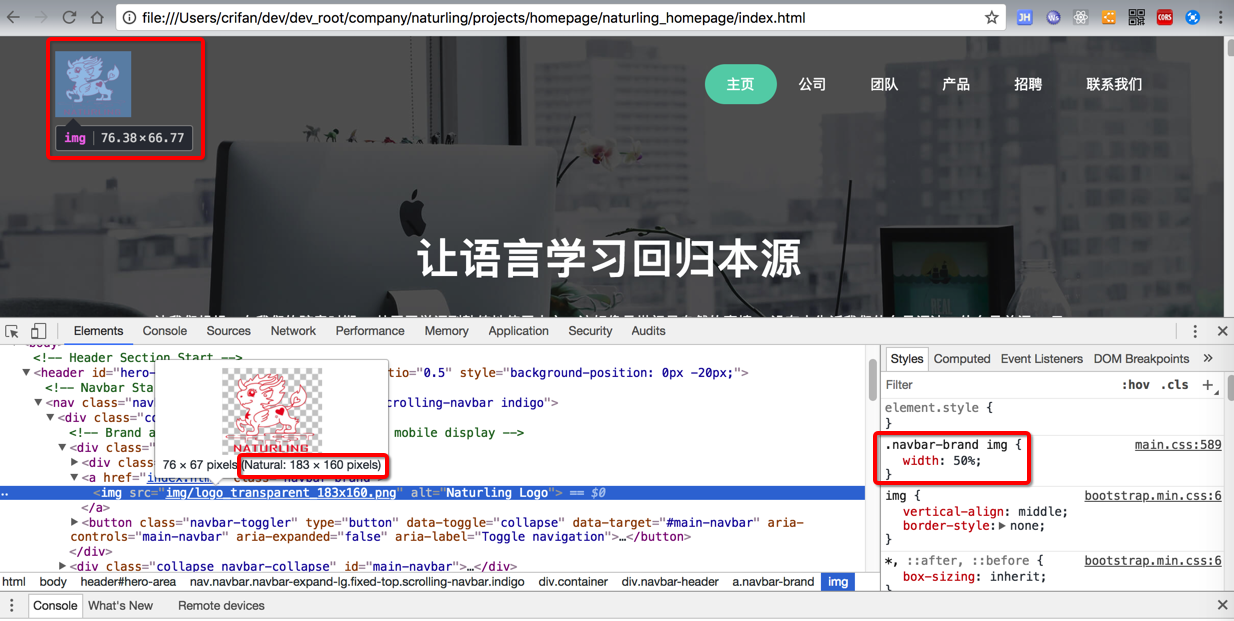Open the browser home page button
Screen dimensions: 1234x621
[x=97, y=17]
